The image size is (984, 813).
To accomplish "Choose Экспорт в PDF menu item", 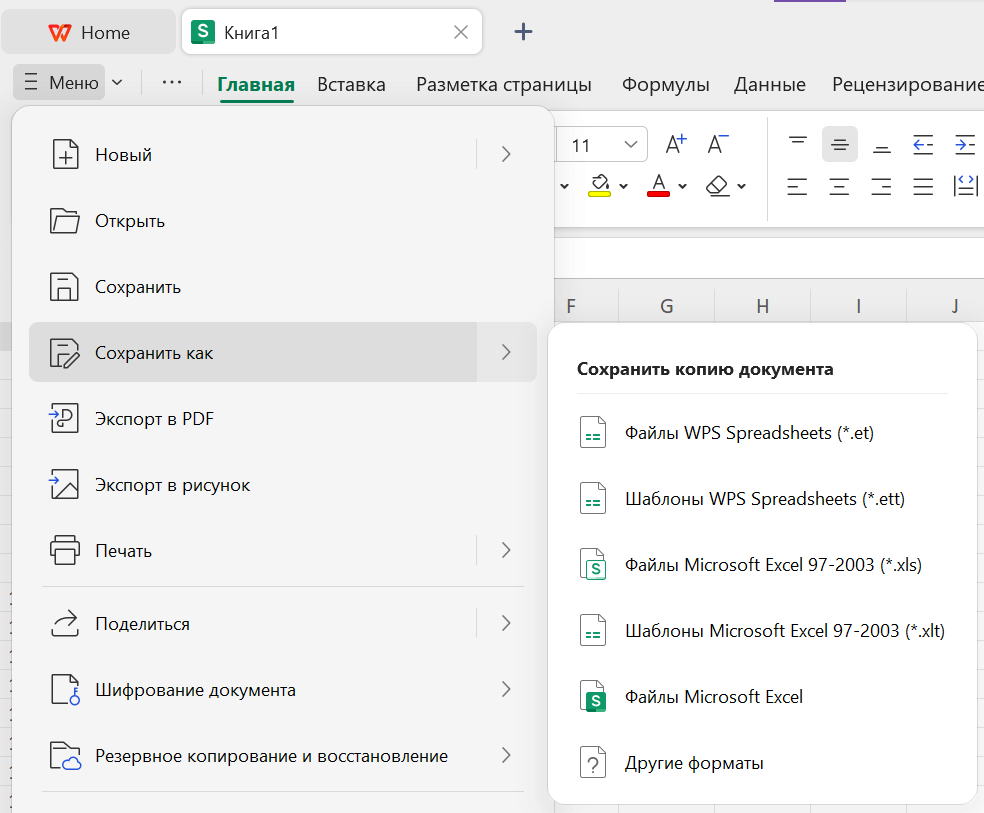I will pos(154,419).
